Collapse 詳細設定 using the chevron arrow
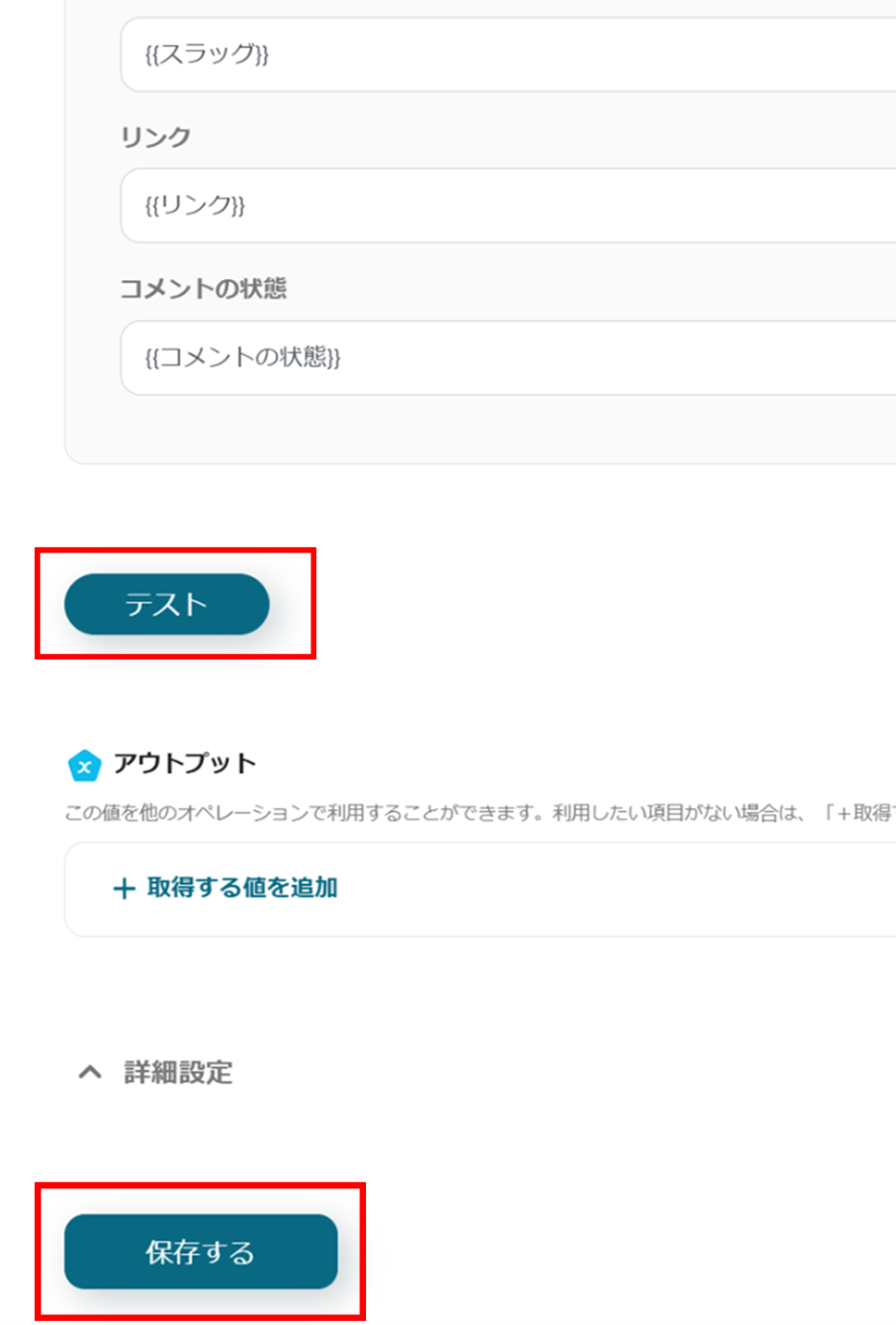896x1325 pixels. [x=89, y=1072]
